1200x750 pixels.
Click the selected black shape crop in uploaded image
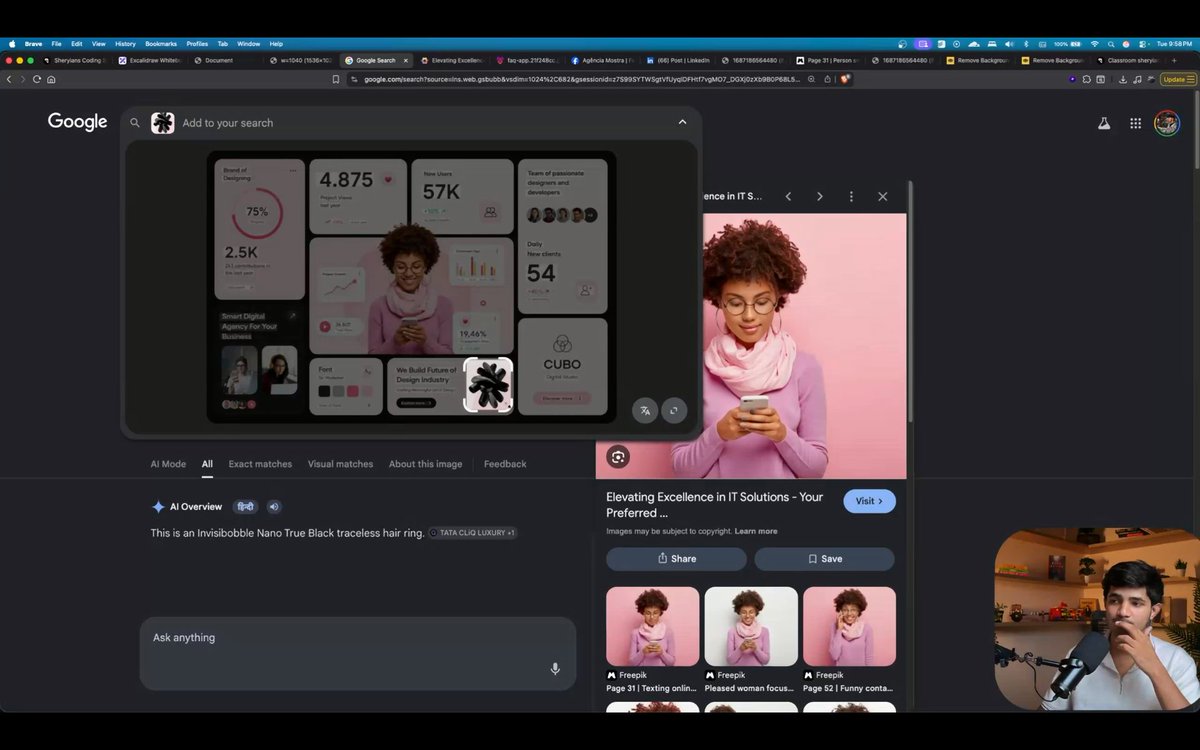(488, 385)
